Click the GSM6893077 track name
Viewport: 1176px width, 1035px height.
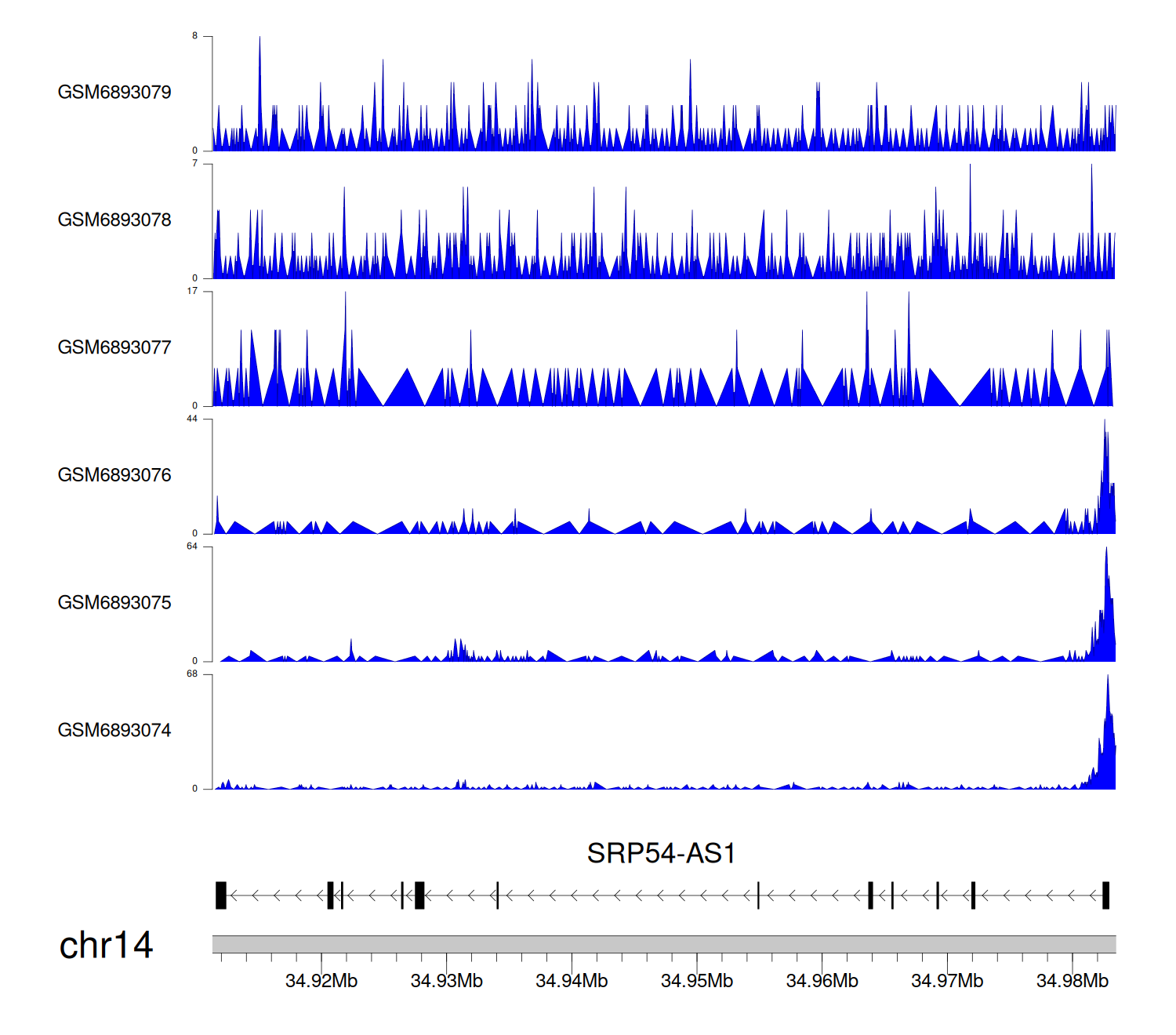[114, 348]
